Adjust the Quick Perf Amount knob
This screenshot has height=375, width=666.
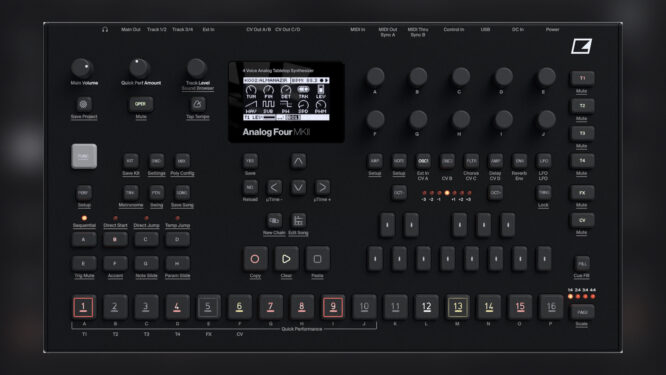(x=139, y=68)
